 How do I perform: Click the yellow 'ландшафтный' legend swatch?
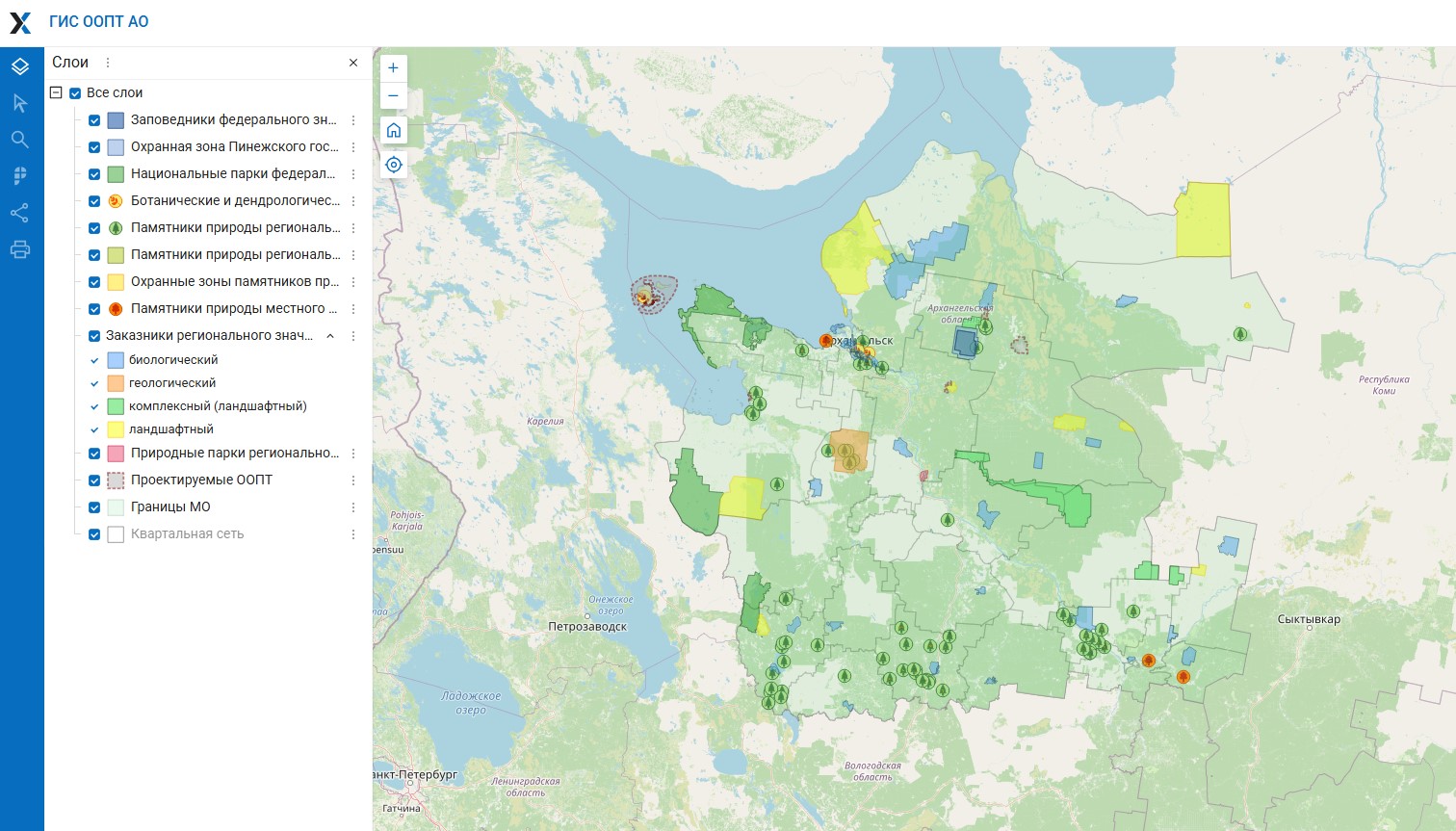pyautogui.click(x=116, y=429)
